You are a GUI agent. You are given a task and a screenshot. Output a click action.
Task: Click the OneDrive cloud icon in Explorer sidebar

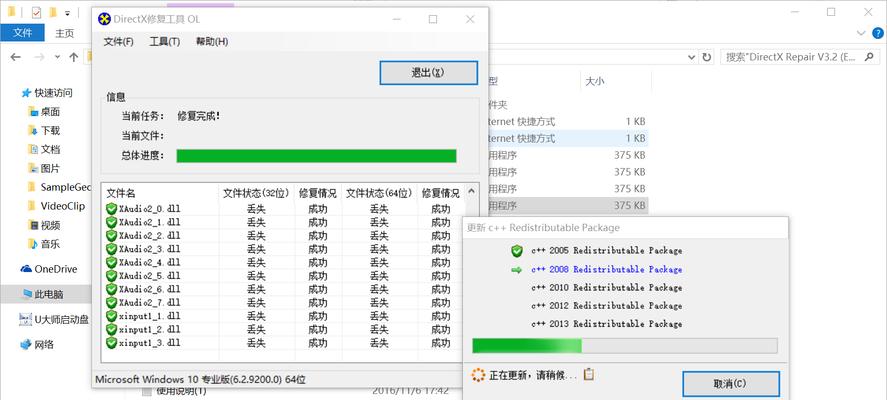pos(26,269)
